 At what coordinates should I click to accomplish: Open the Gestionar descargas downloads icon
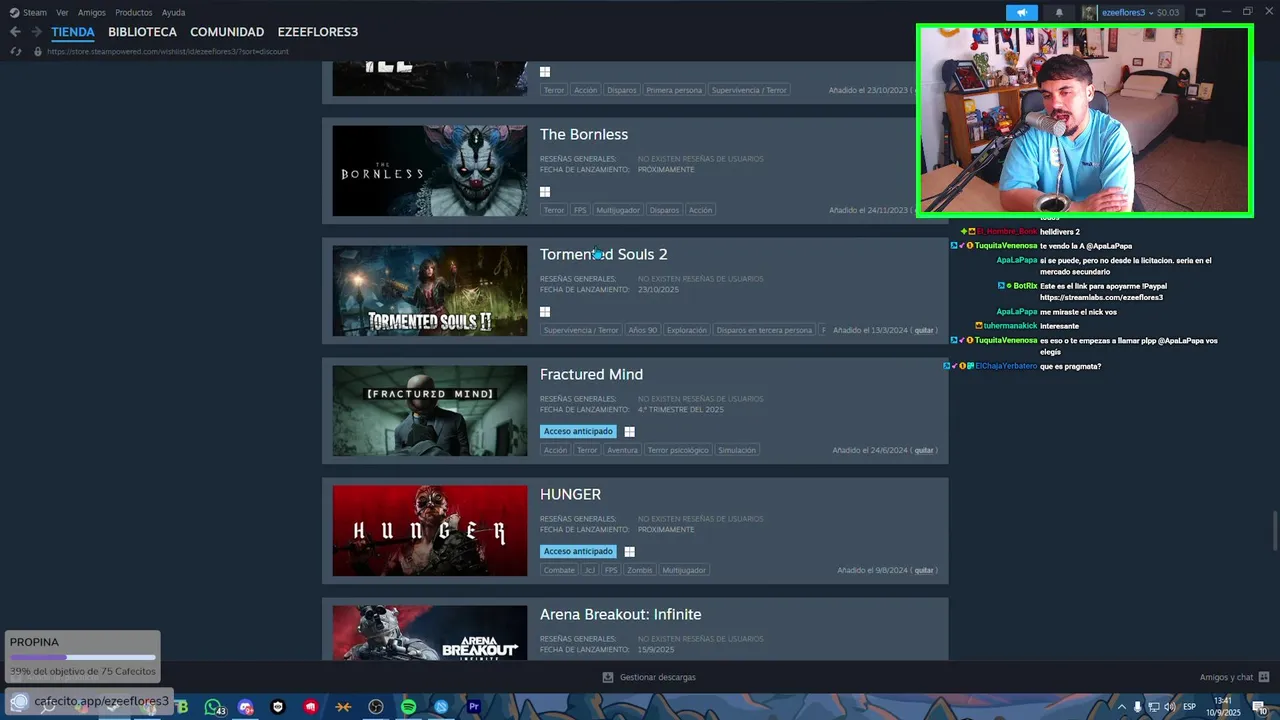(x=608, y=677)
